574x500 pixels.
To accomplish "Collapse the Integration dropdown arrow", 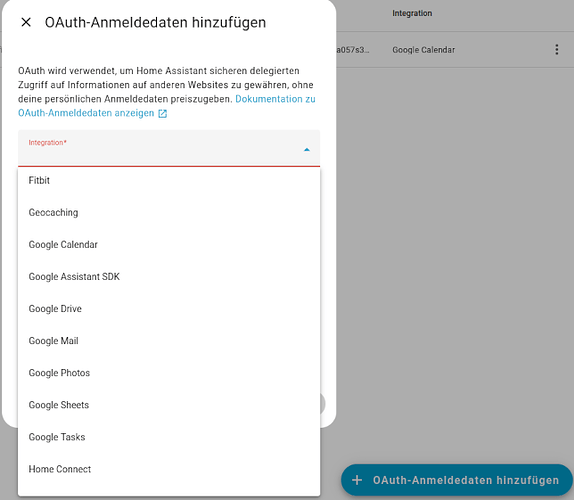I will [x=307, y=149].
